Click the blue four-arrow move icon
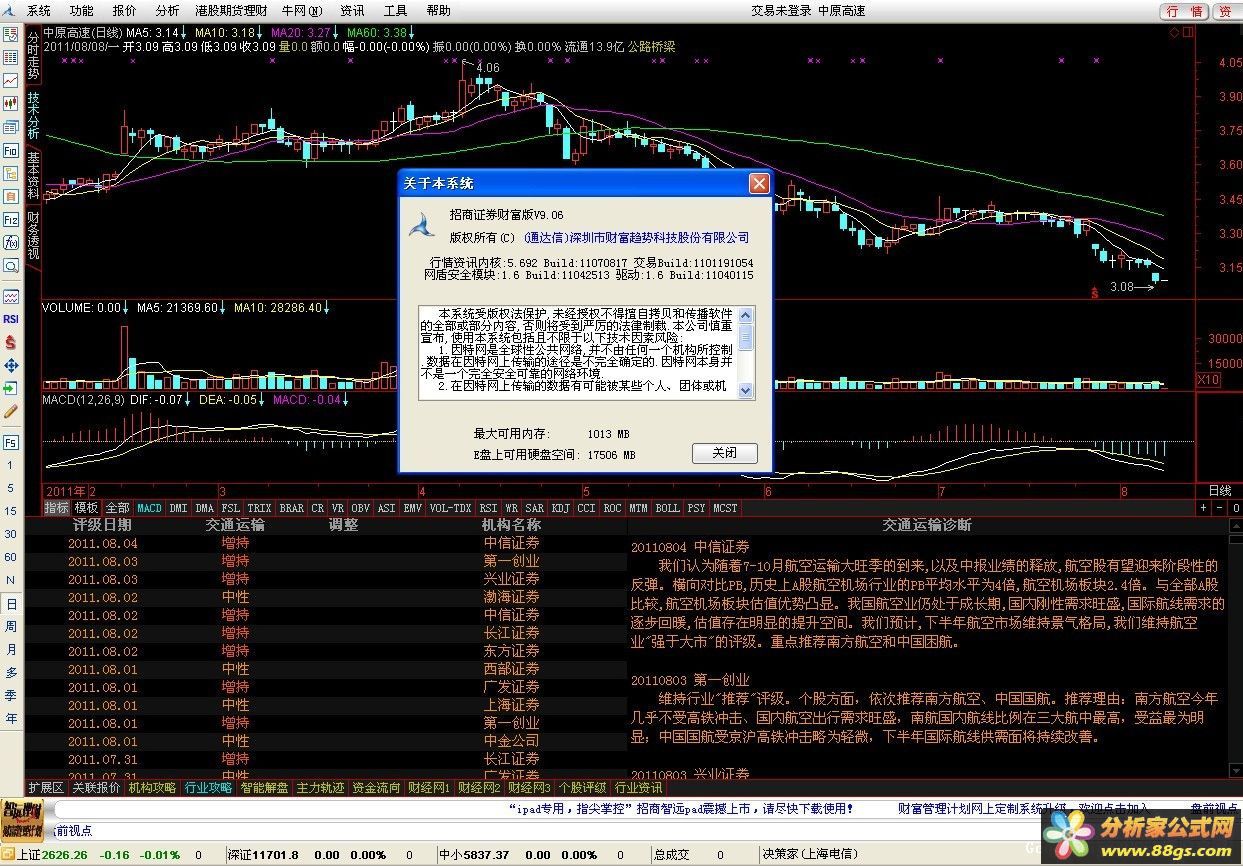 pyautogui.click(x=11, y=365)
